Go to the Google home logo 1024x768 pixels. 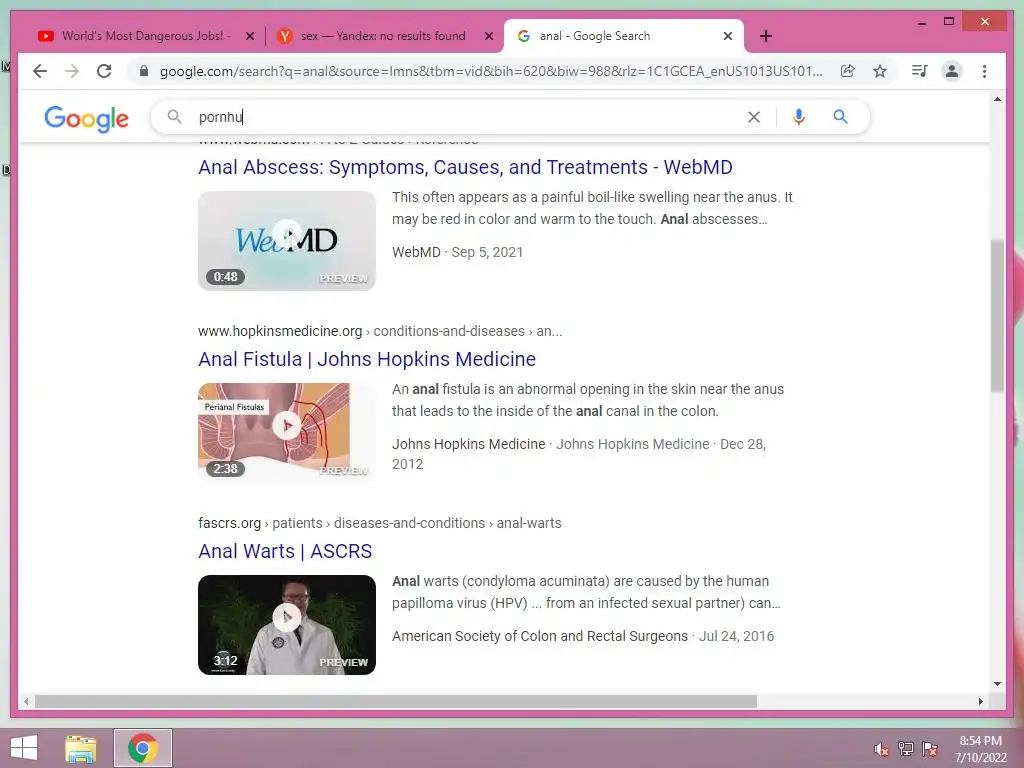point(86,118)
